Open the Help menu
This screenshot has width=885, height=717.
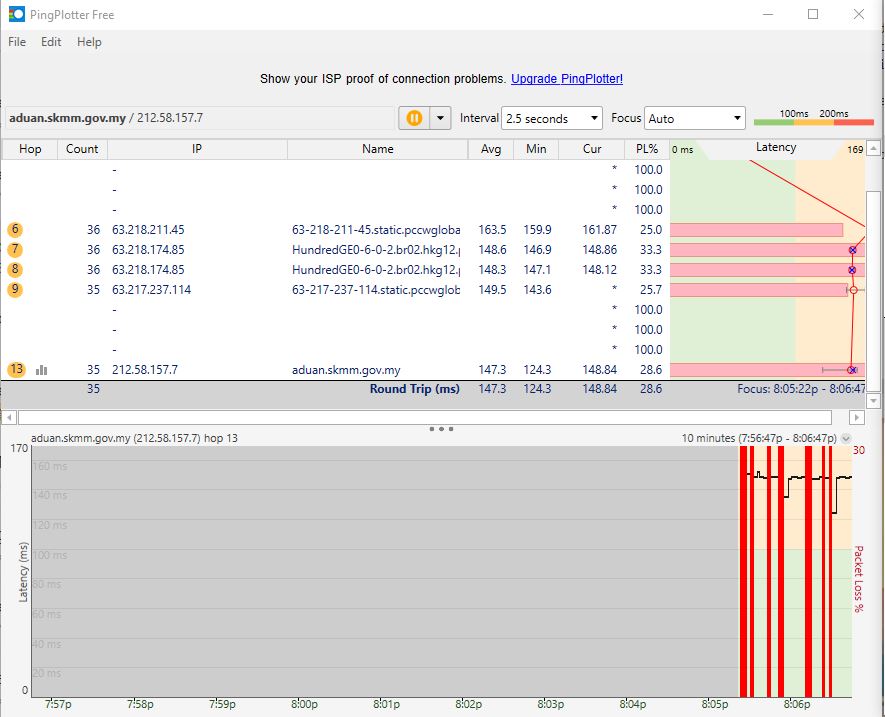click(x=89, y=42)
